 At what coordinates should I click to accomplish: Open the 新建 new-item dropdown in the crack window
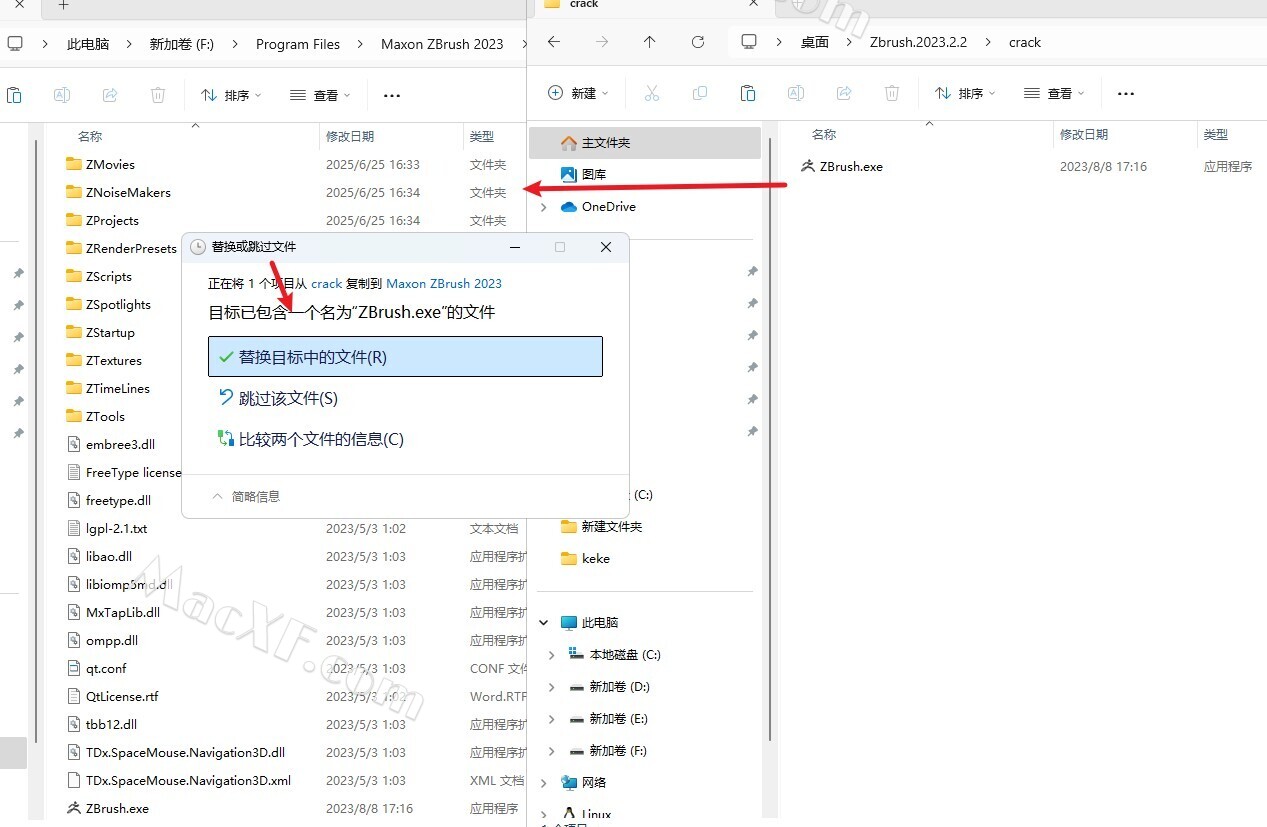[x=580, y=93]
